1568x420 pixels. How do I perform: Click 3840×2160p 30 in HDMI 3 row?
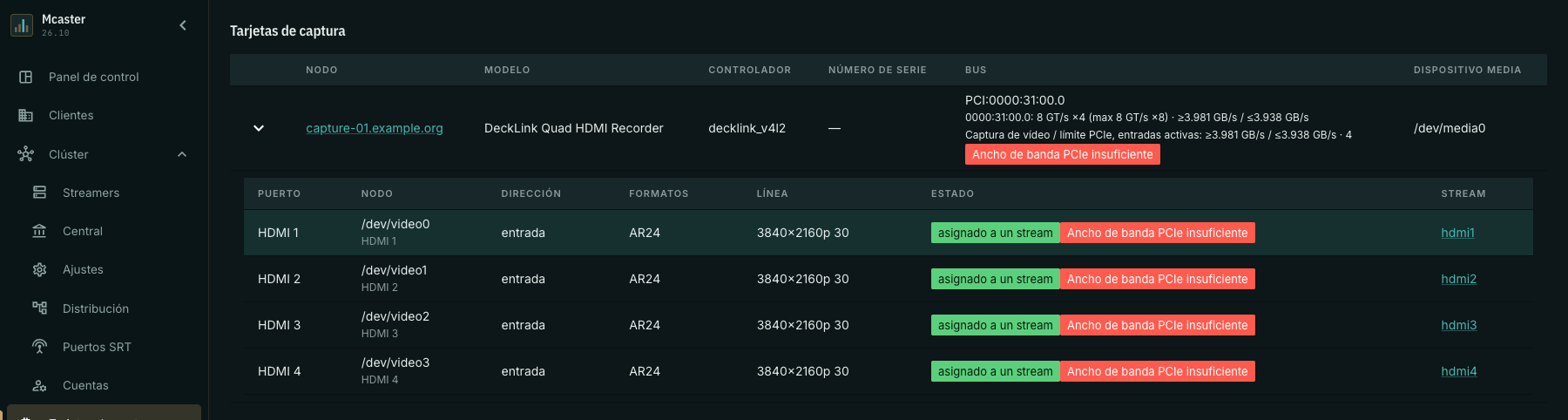[802, 325]
